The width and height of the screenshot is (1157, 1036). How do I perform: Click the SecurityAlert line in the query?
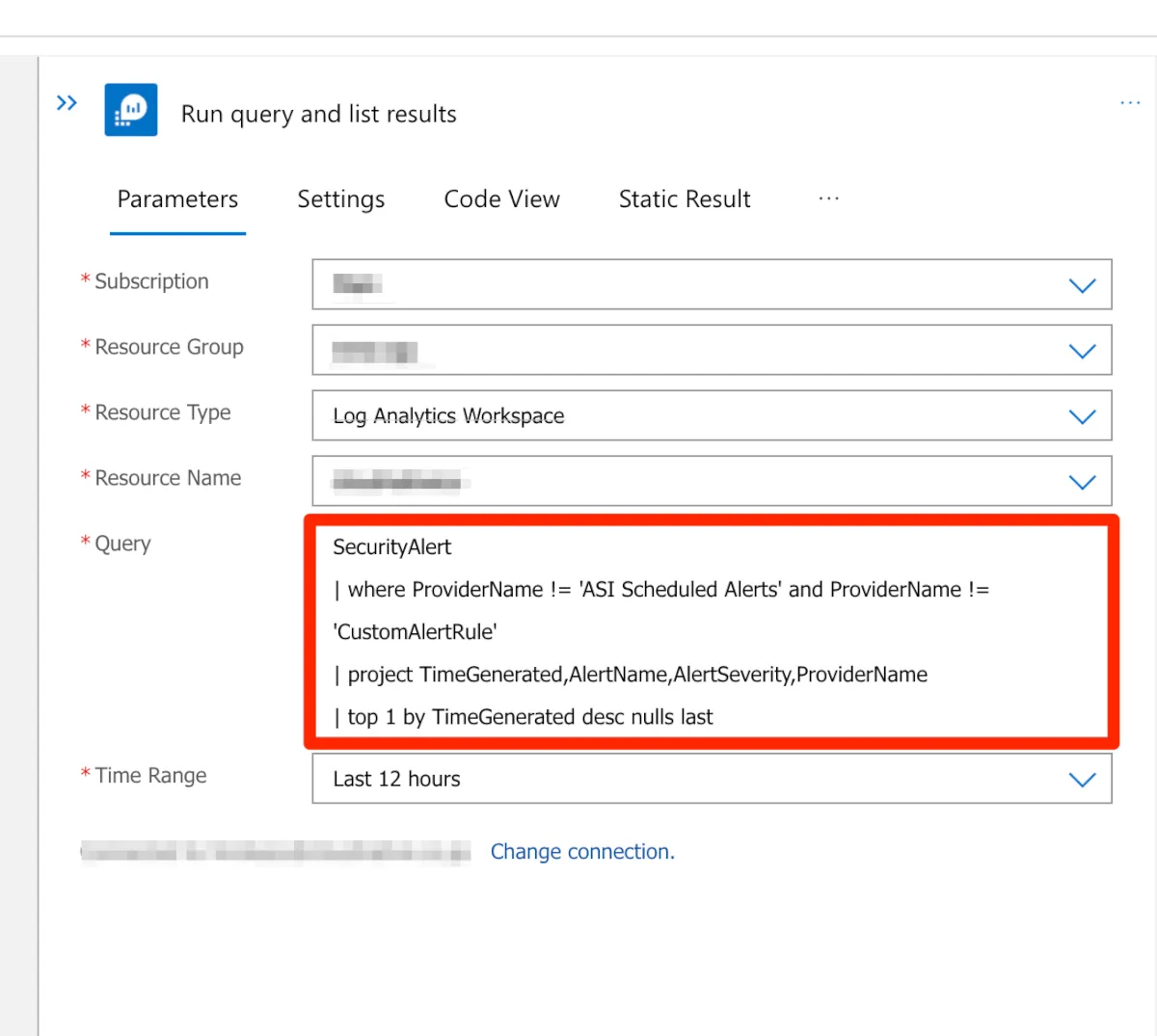[392, 547]
